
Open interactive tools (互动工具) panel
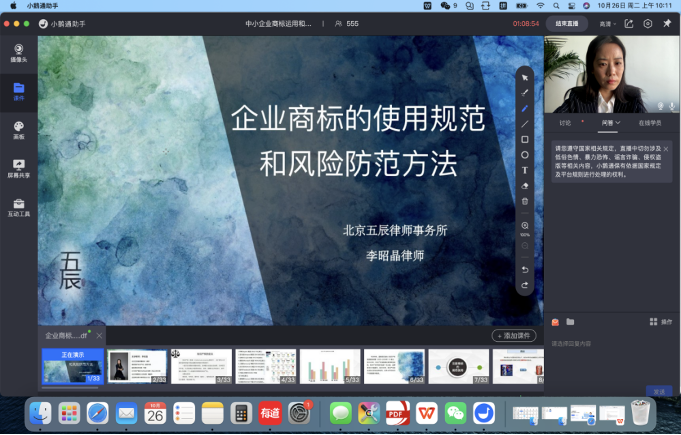19,208
